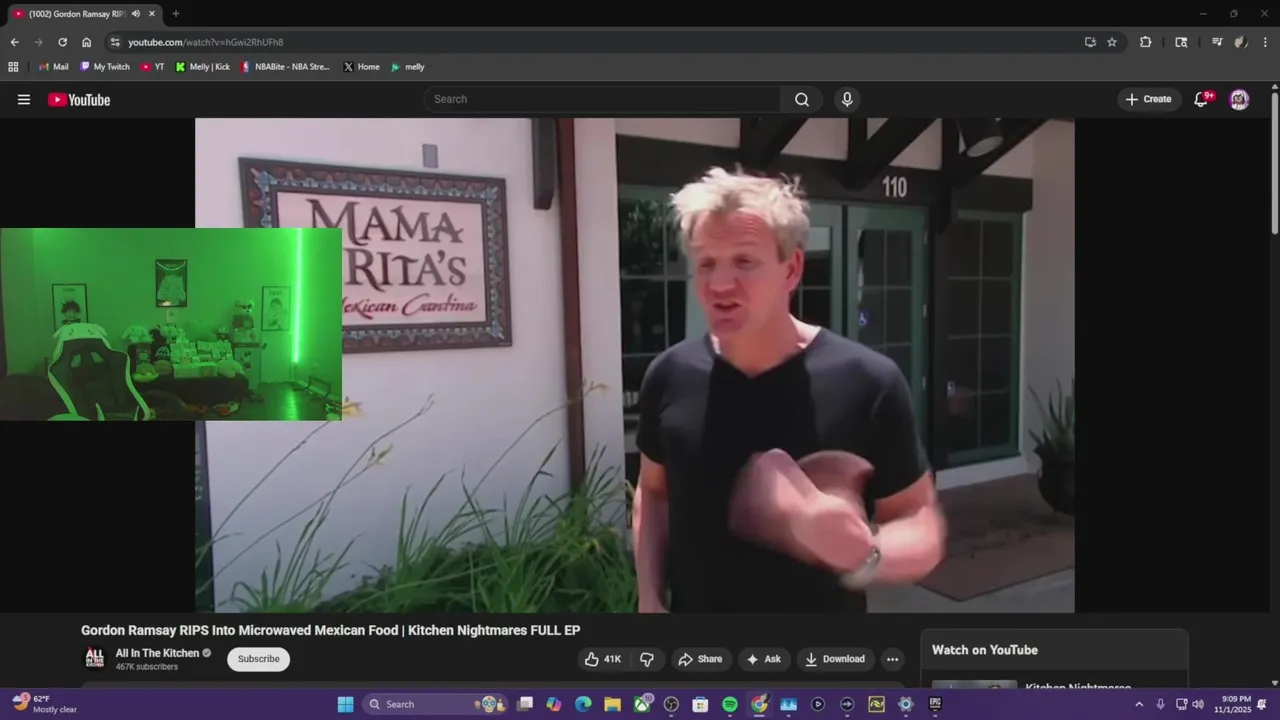The image size is (1280, 720).
Task: Open Chrome profile avatar
Action: pos(1240,42)
